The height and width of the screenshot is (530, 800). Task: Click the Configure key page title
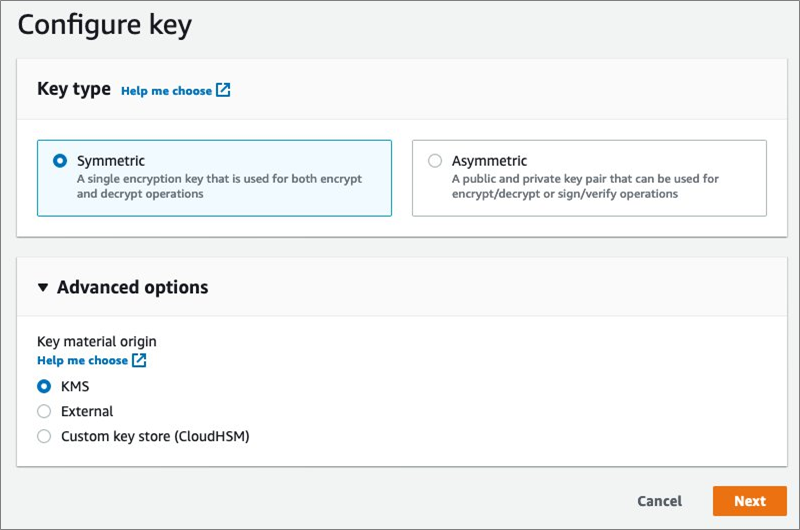coord(104,25)
